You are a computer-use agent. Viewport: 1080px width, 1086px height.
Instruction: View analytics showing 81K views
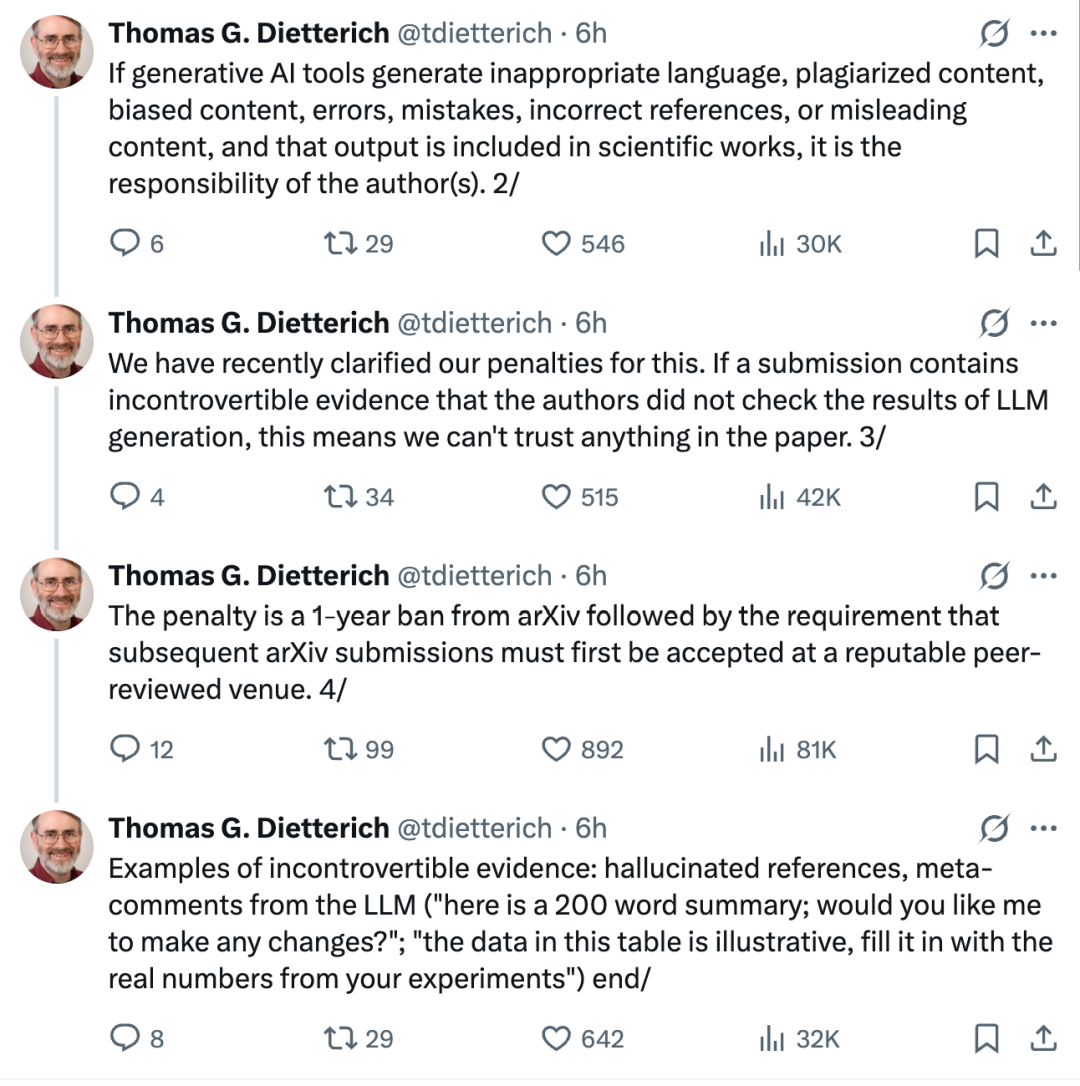[x=799, y=749]
